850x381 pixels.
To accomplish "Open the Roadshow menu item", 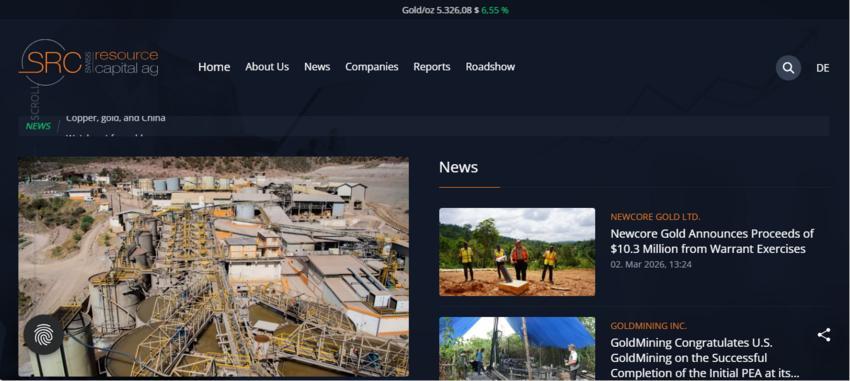I will tap(490, 67).
